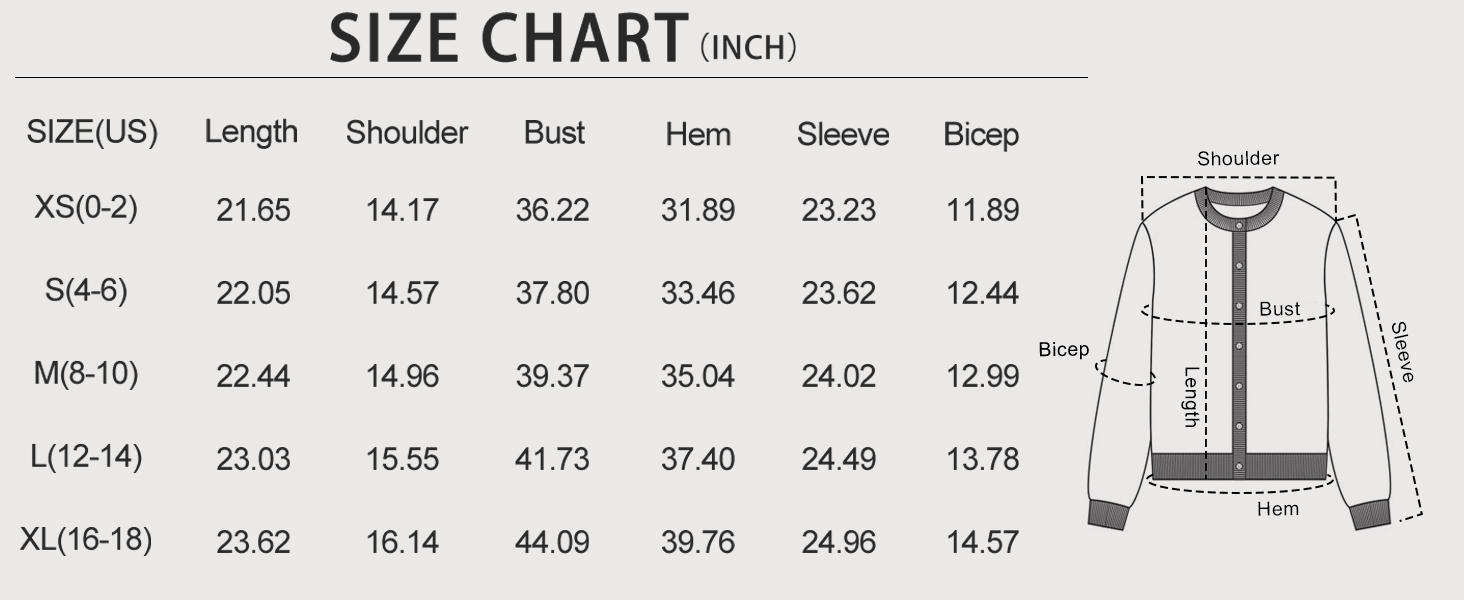Image resolution: width=1464 pixels, height=600 pixels.
Task: Click the SIZE CHART title text
Action: coord(509,39)
